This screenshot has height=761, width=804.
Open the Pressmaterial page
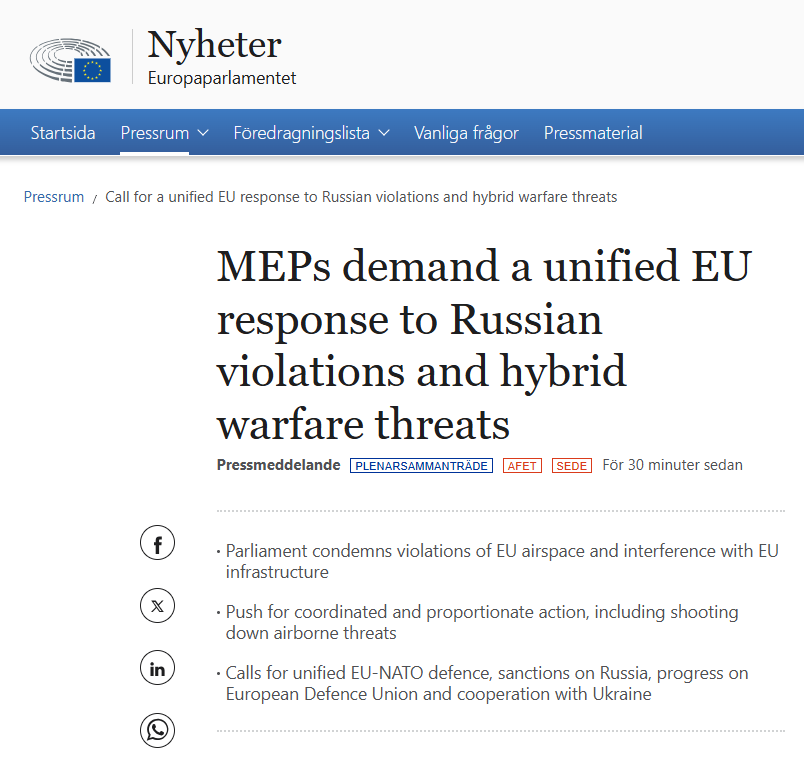click(593, 133)
